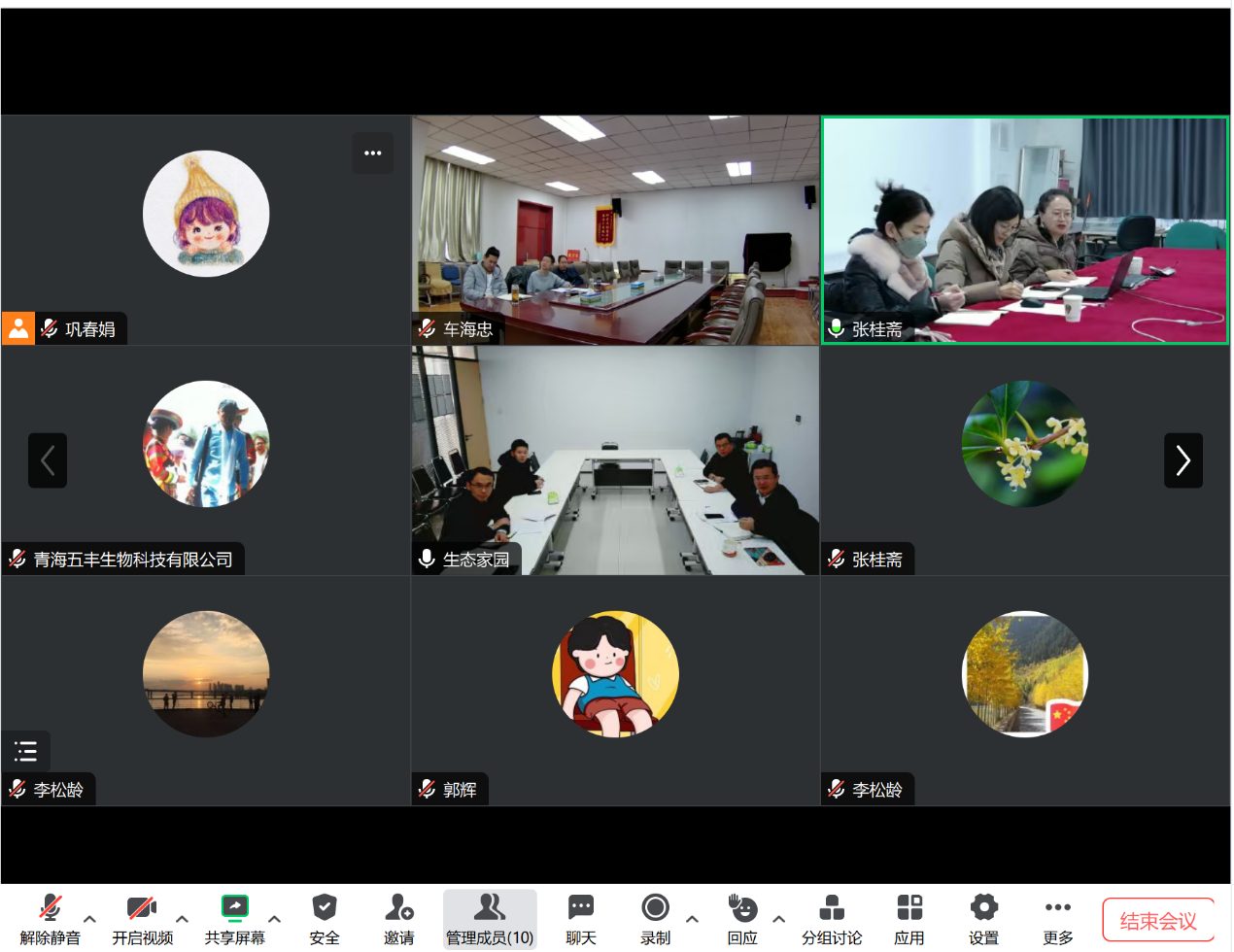
Task: Unmute microphone with 解除静音 button
Action: (x=50, y=918)
